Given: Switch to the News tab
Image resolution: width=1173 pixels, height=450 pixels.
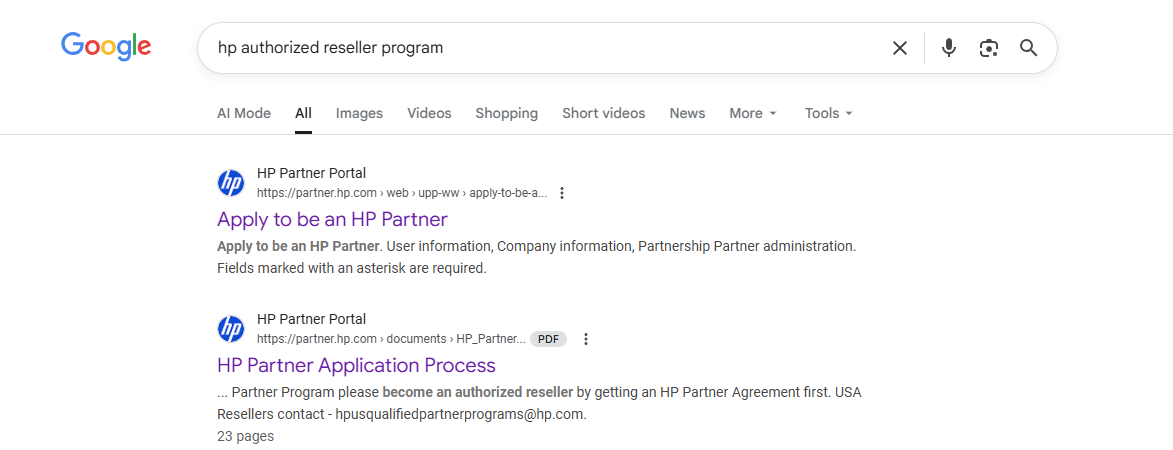Looking at the screenshot, I should [687, 113].
